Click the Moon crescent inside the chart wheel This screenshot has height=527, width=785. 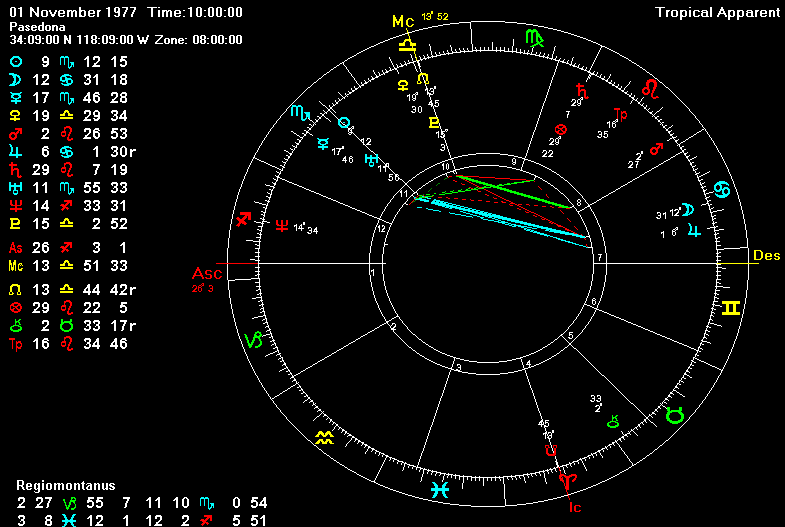(x=688, y=209)
